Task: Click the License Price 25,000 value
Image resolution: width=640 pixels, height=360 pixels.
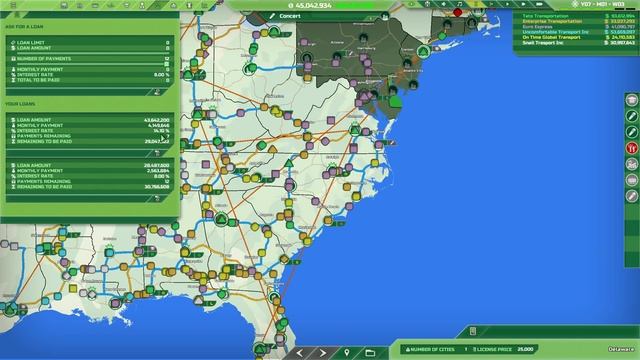Action: (x=525, y=349)
